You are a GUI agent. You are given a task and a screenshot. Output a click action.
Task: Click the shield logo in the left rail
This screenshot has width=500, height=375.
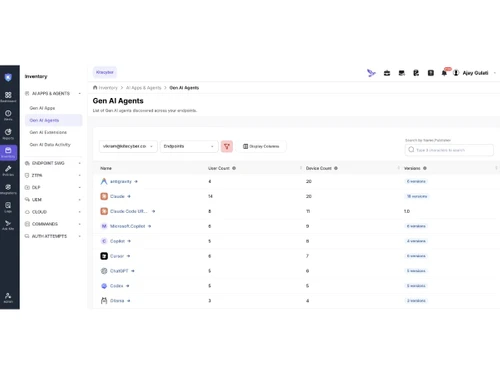(x=8, y=77)
